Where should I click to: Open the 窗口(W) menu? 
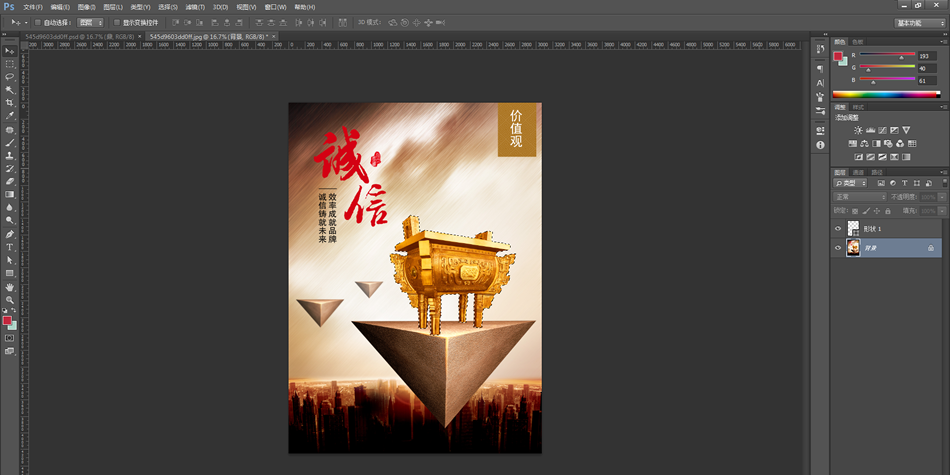click(x=276, y=7)
